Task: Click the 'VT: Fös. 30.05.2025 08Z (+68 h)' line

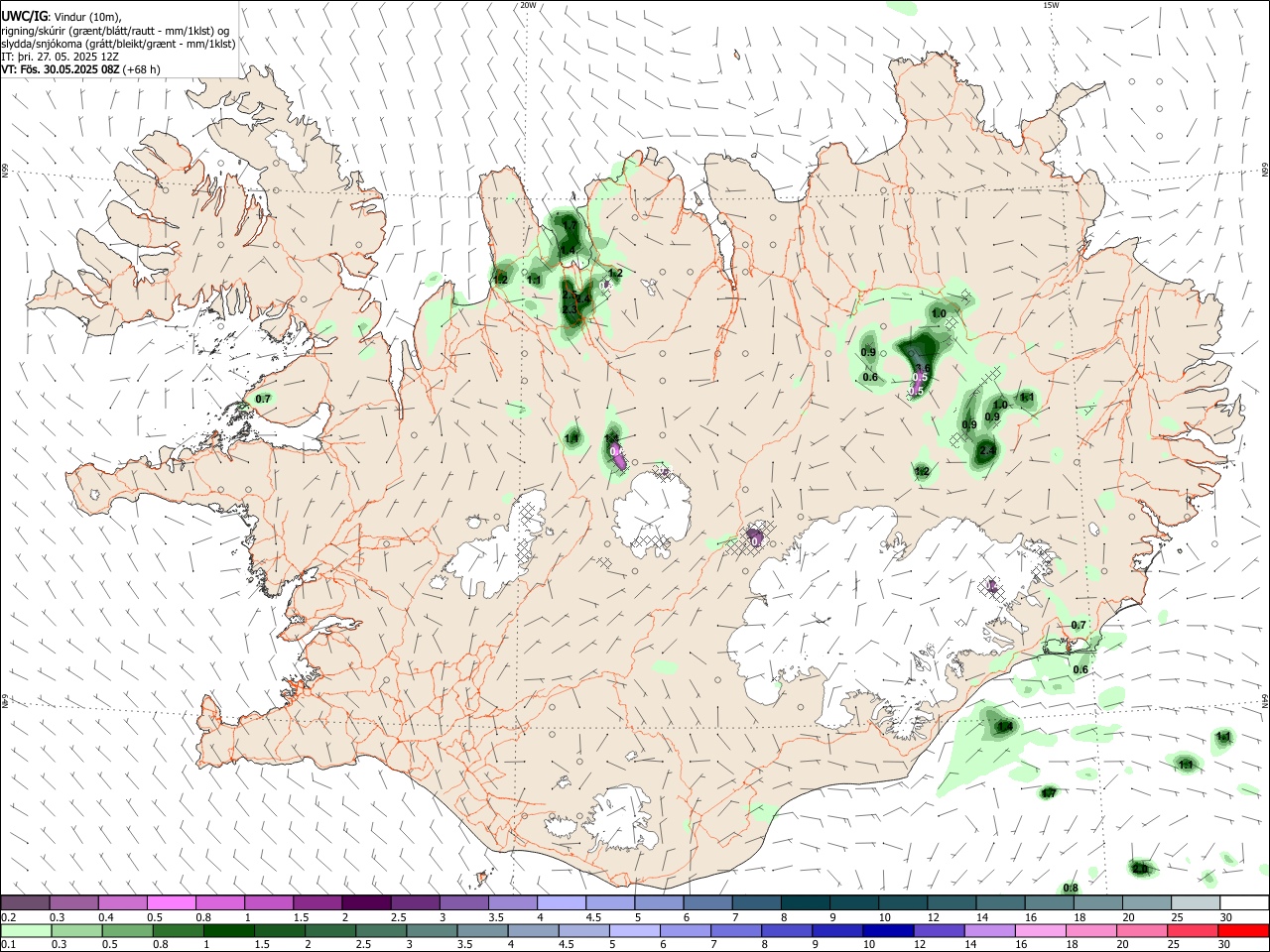Action: coord(80,69)
